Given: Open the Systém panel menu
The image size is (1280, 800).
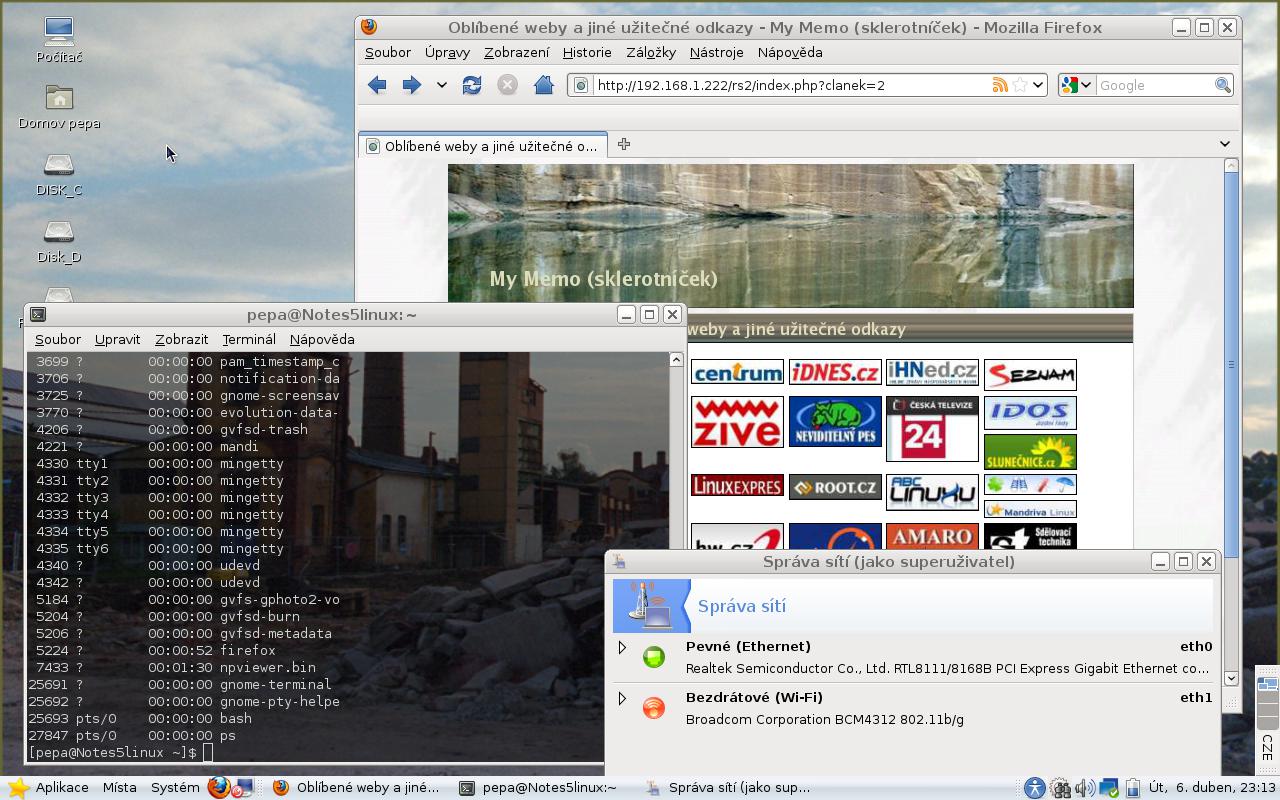Looking at the screenshot, I should [x=175, y=787].
